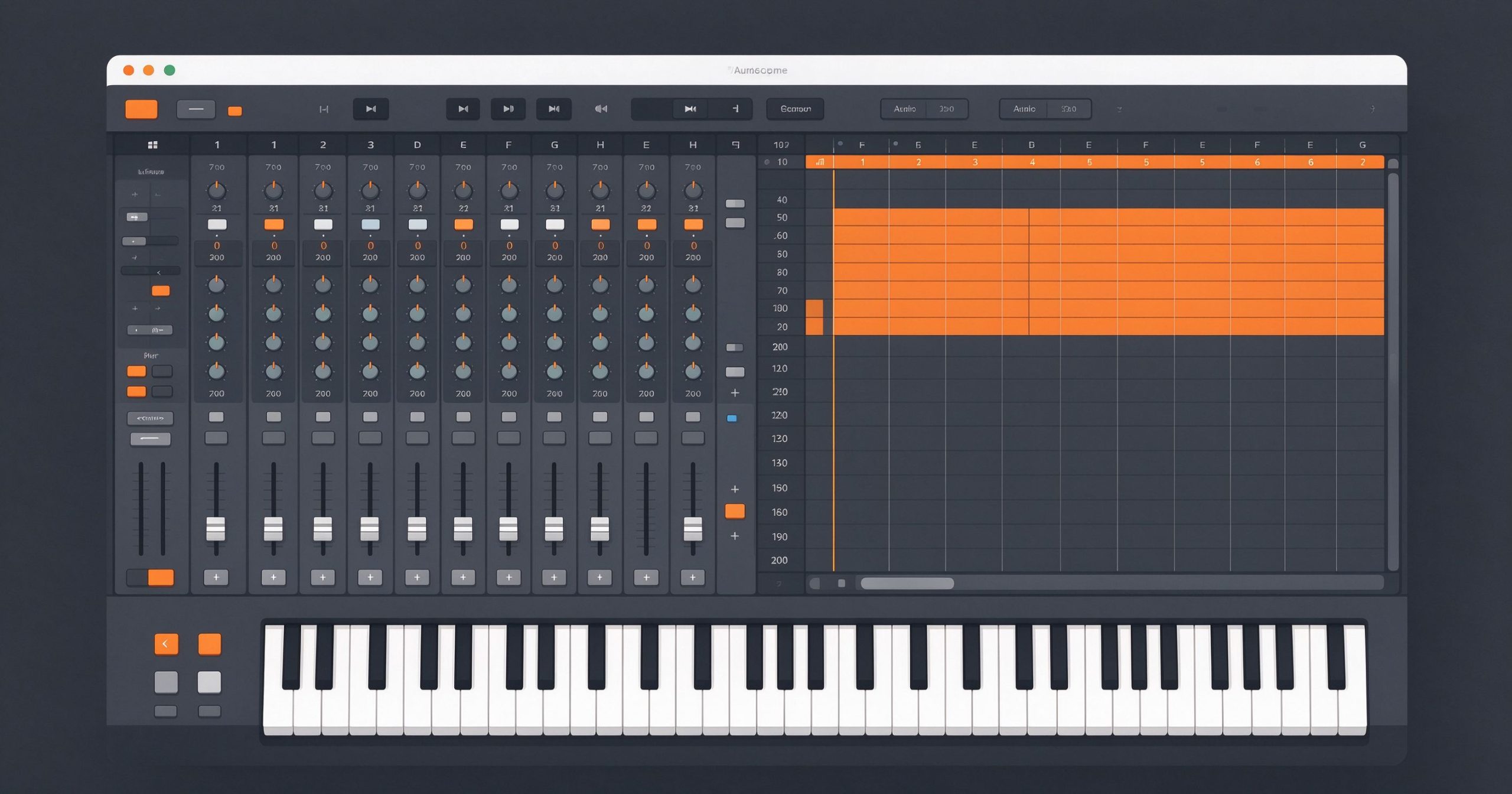This screenshot has height=794, width=1512.
Task: Click the large orange button in the top toolbar
Action: pos(141,109)
